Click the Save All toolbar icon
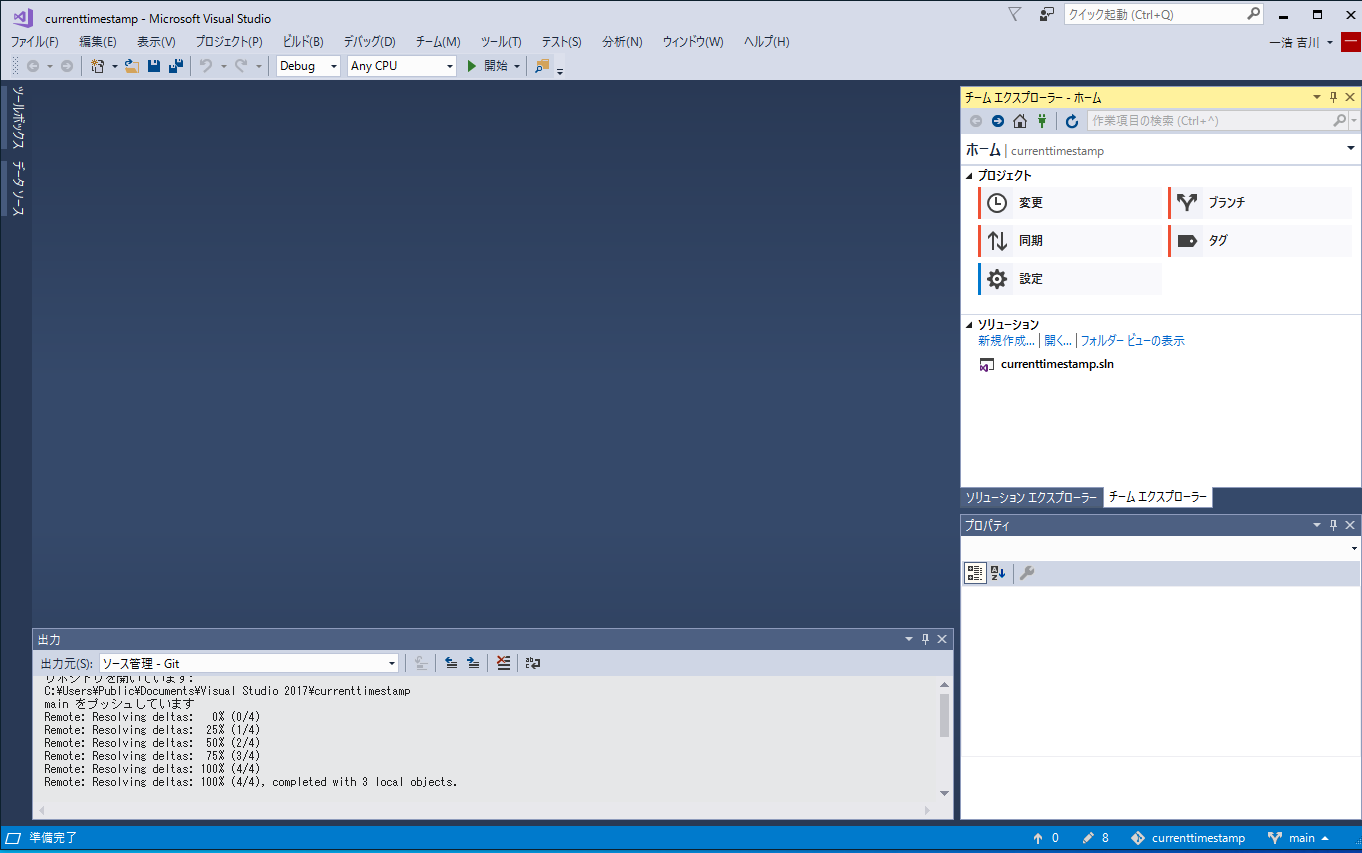Viewport: 1362px width, 853px height. point(176,66)
